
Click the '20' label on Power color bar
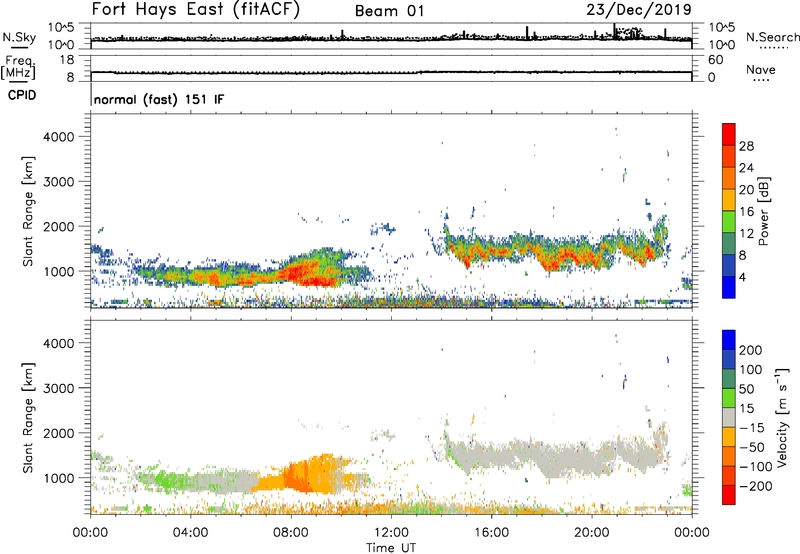tap(746, 190)
